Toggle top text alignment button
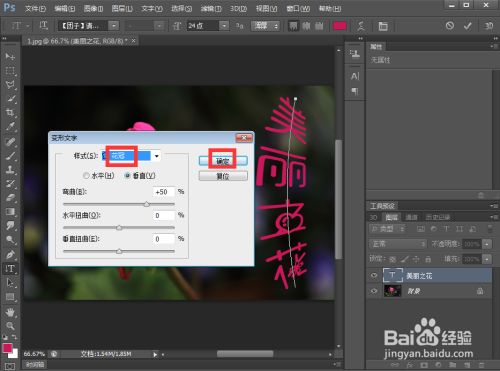Viewport: 500px width, 371px height. click(293, 26)
